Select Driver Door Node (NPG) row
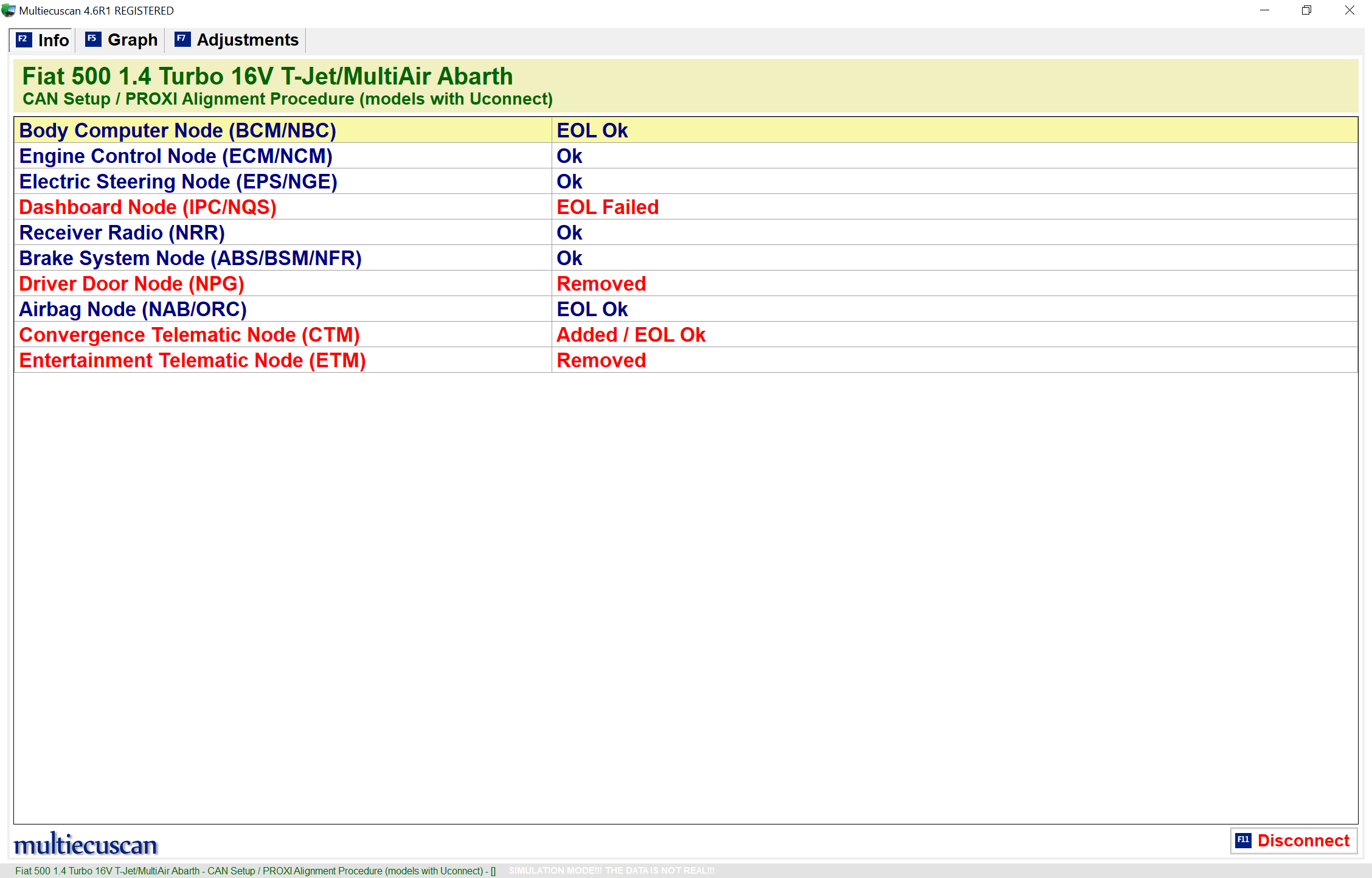The height and width of the screenshot is (878, 1372). coord(686,283)
